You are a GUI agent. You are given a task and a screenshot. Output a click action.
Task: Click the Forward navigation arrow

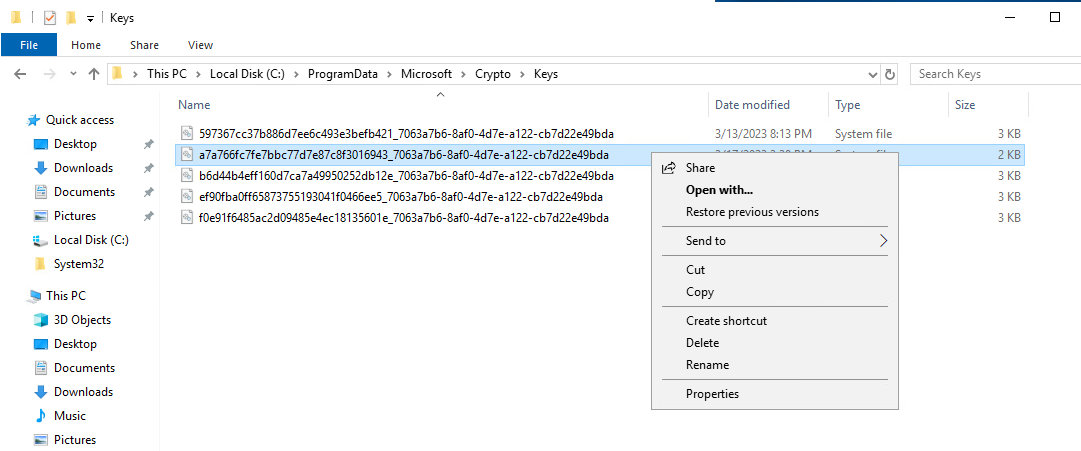(50, 74)
